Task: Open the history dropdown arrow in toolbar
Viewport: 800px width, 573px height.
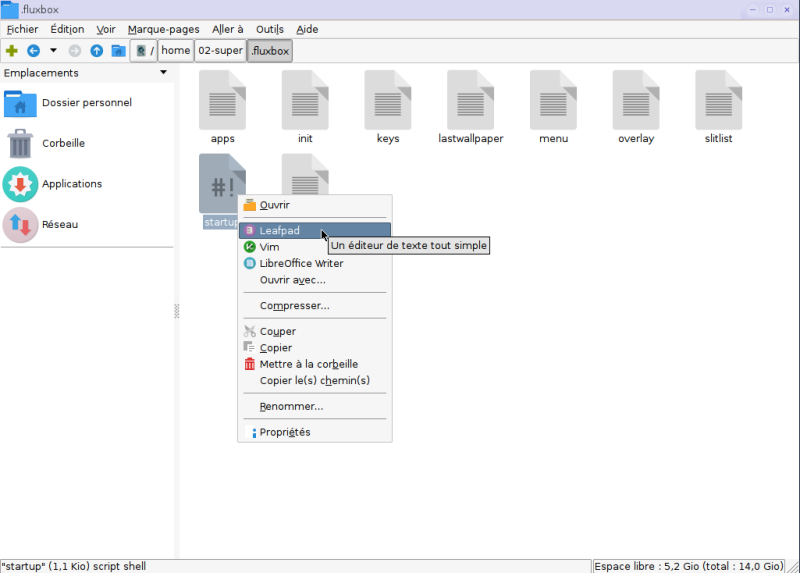Action: (x=53, y=51)
